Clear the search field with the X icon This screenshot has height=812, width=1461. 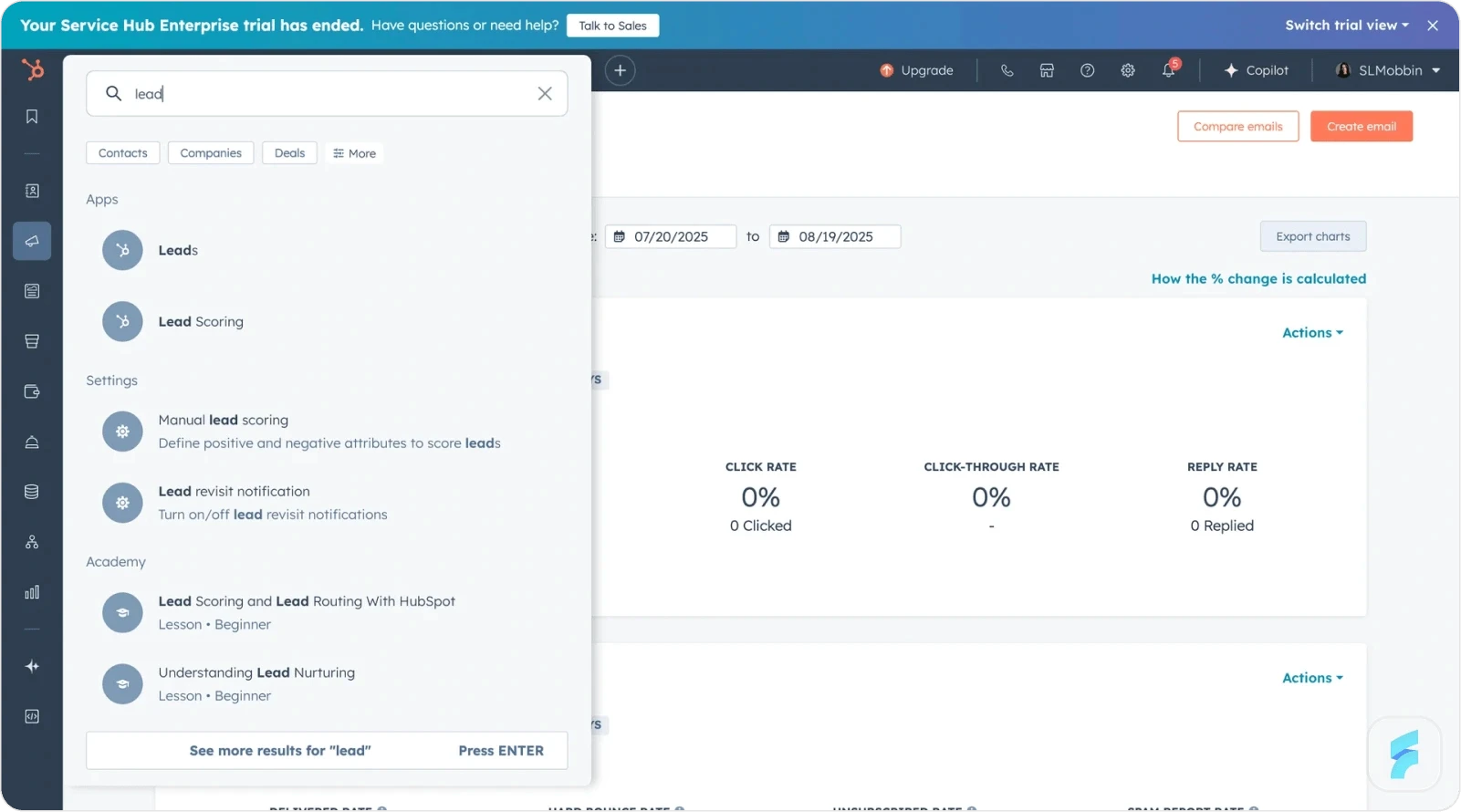tap(545, 93)
